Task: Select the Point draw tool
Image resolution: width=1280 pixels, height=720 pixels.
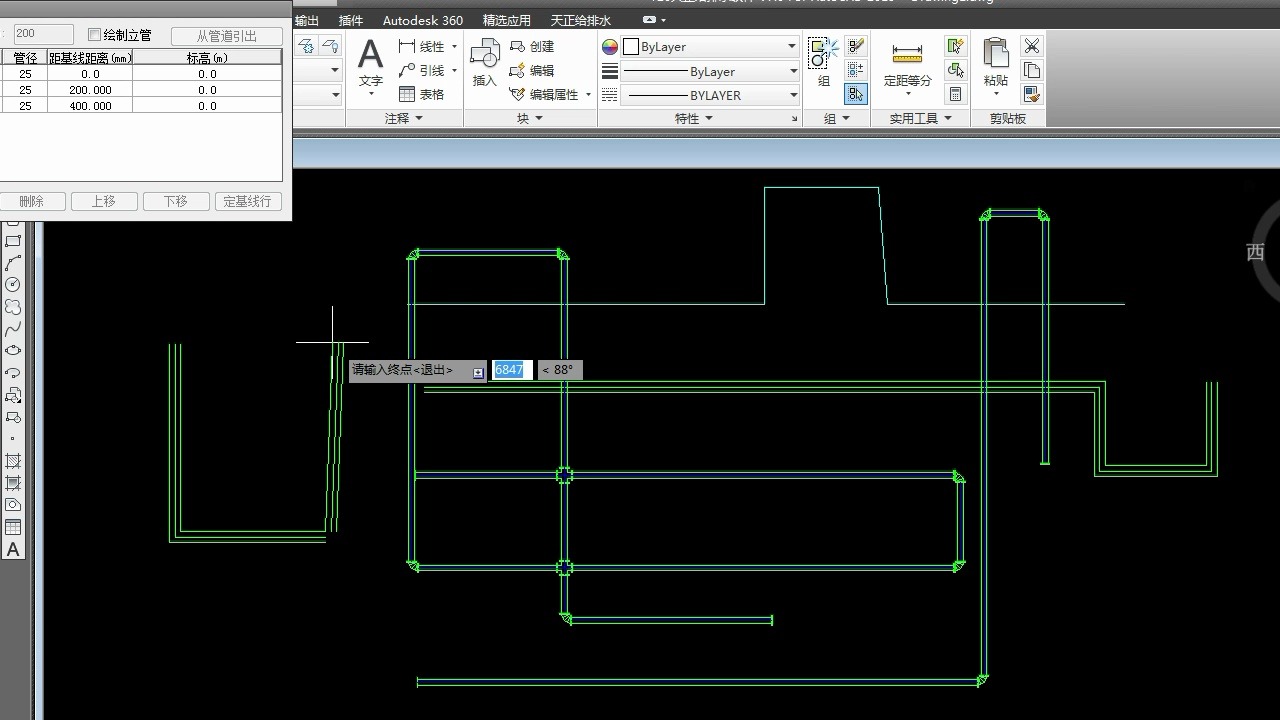Action: 13,439
